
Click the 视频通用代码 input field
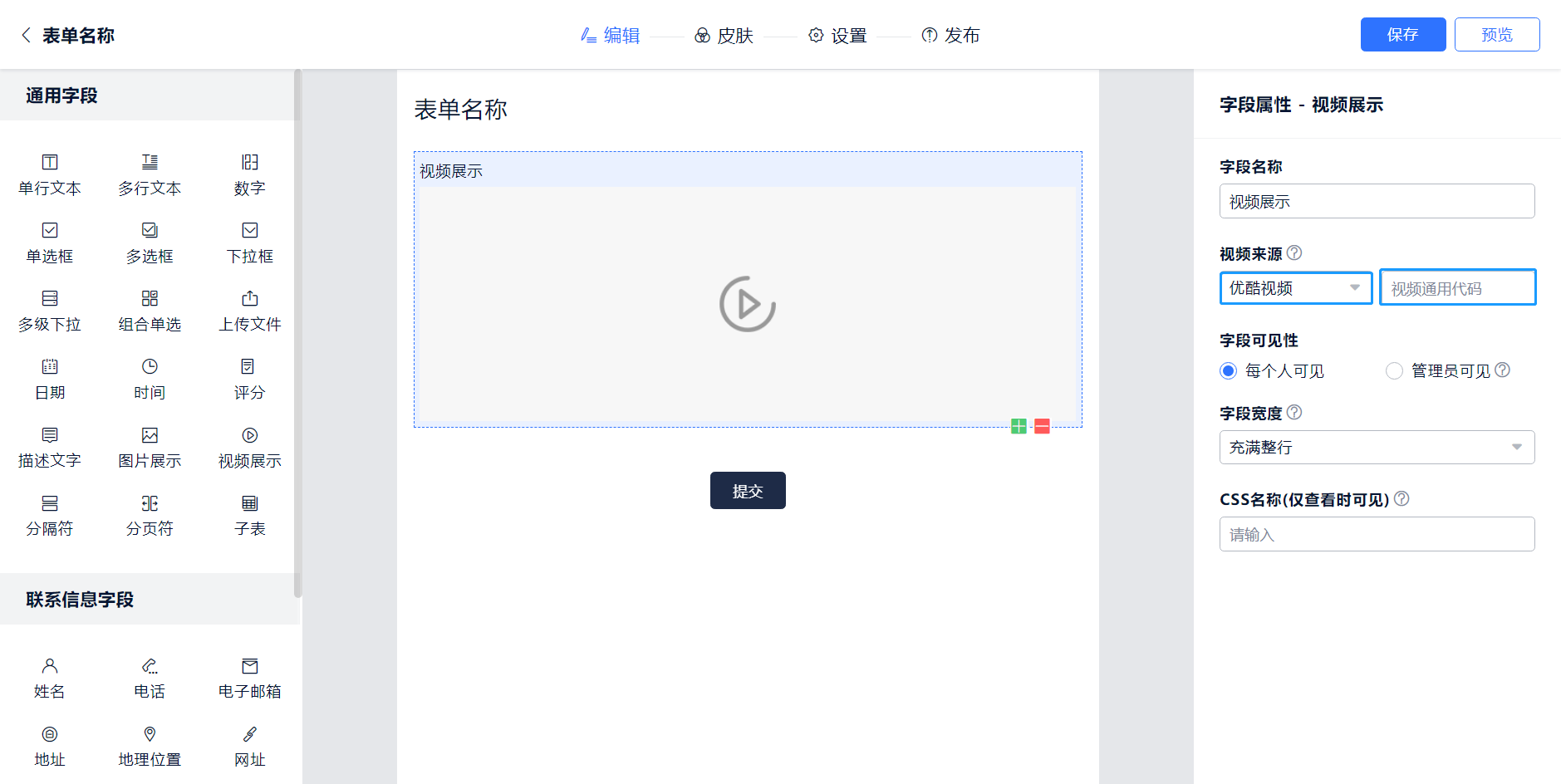point(1457,288)
